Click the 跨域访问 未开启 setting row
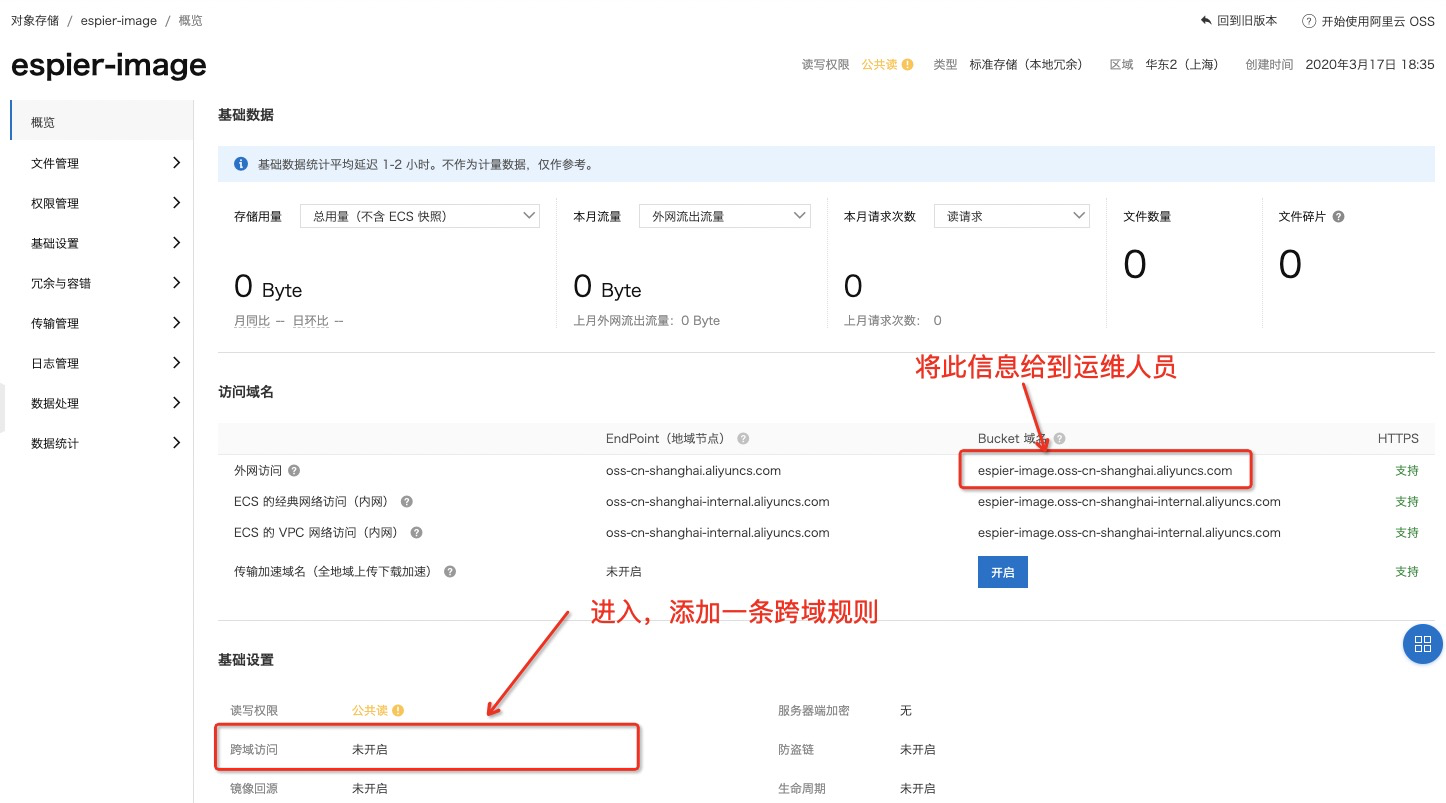The height and width of the screenshot is (803, 1446). pos(426,749)
